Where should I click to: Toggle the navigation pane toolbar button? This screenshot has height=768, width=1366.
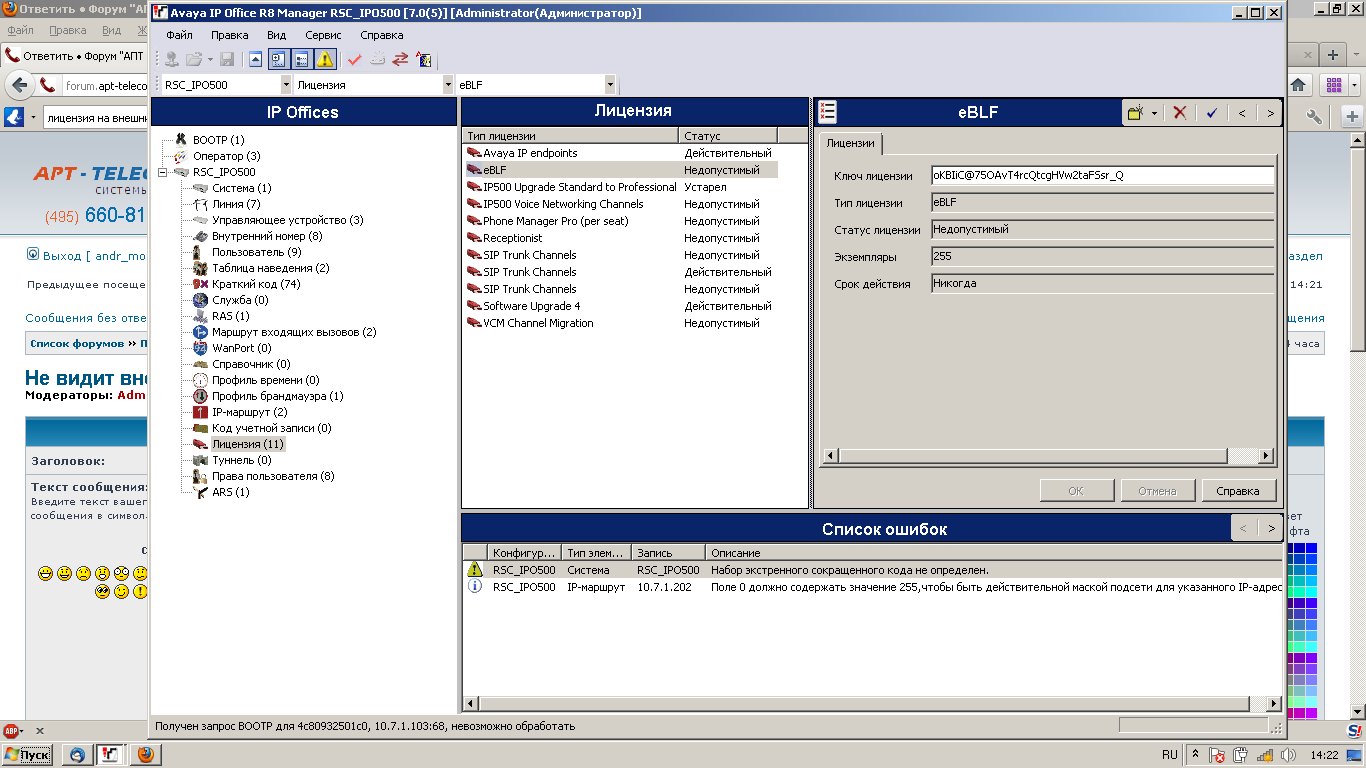tap(278, 59)
